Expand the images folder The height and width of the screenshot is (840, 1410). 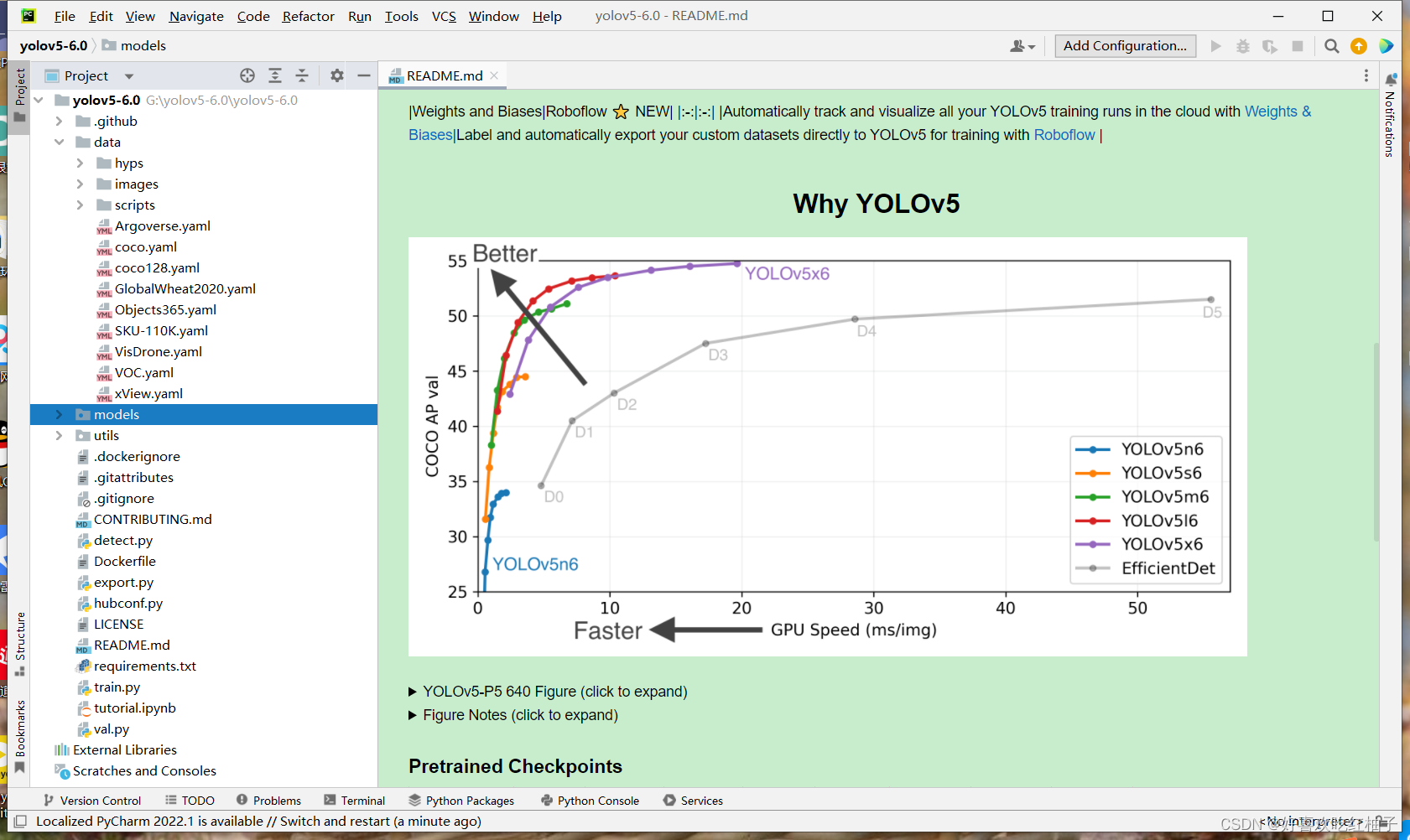(80, 184)
